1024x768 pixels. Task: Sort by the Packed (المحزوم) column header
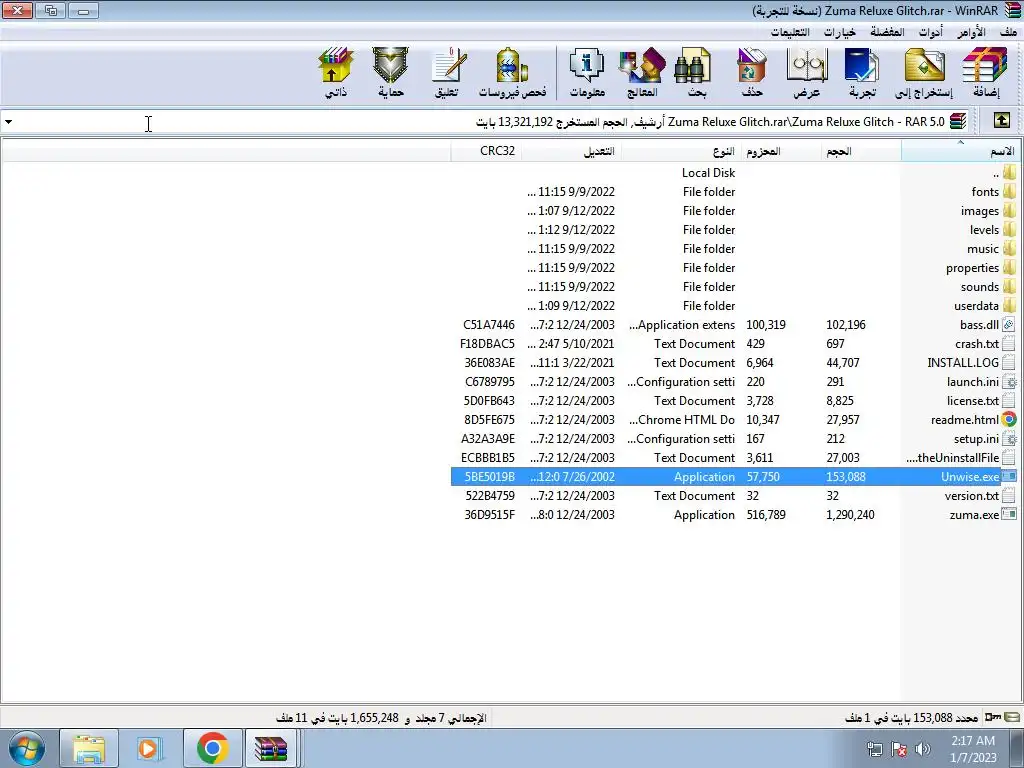[780, 151]
